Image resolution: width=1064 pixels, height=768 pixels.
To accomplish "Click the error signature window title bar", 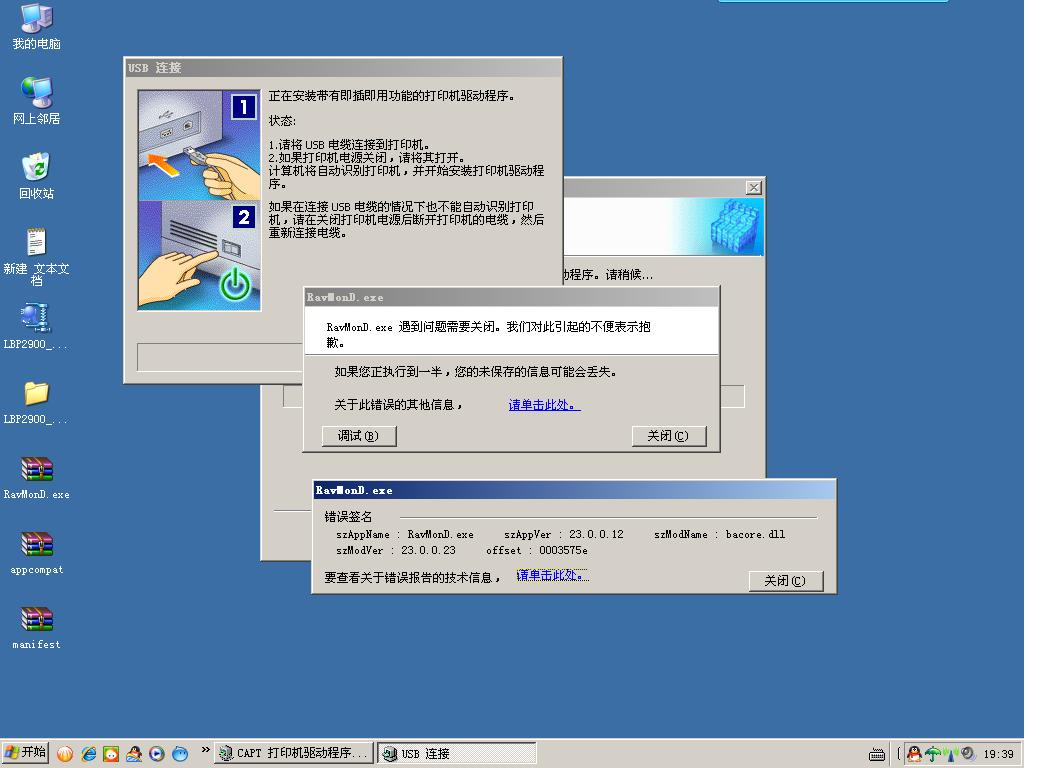I will tap(574, 490).
